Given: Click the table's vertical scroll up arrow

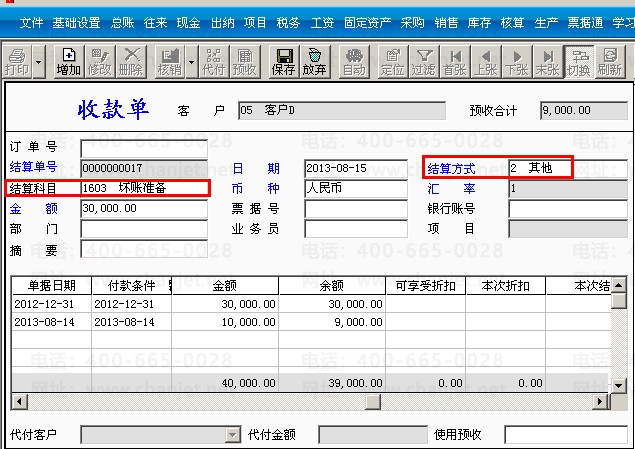Looking at the screenshot, I should pos(618,285).
